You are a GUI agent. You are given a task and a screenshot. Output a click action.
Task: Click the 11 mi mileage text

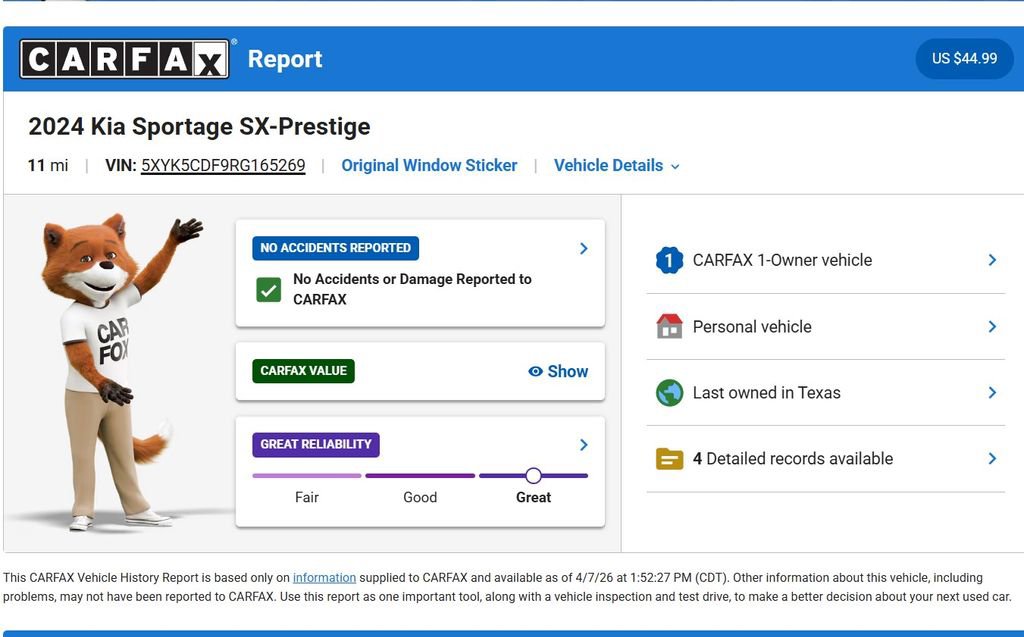(48, 165)
